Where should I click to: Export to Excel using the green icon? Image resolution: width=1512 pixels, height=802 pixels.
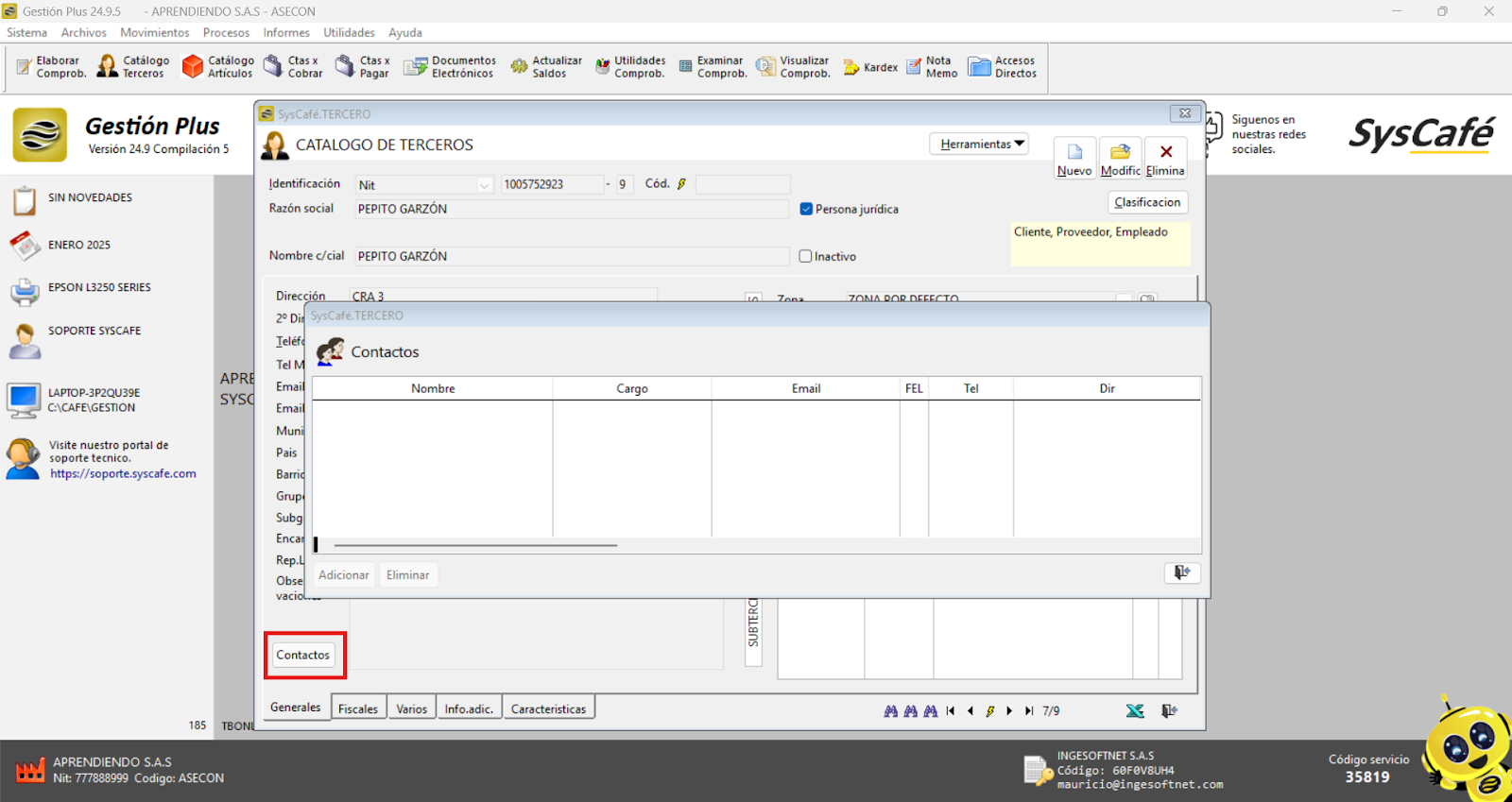1135,711
